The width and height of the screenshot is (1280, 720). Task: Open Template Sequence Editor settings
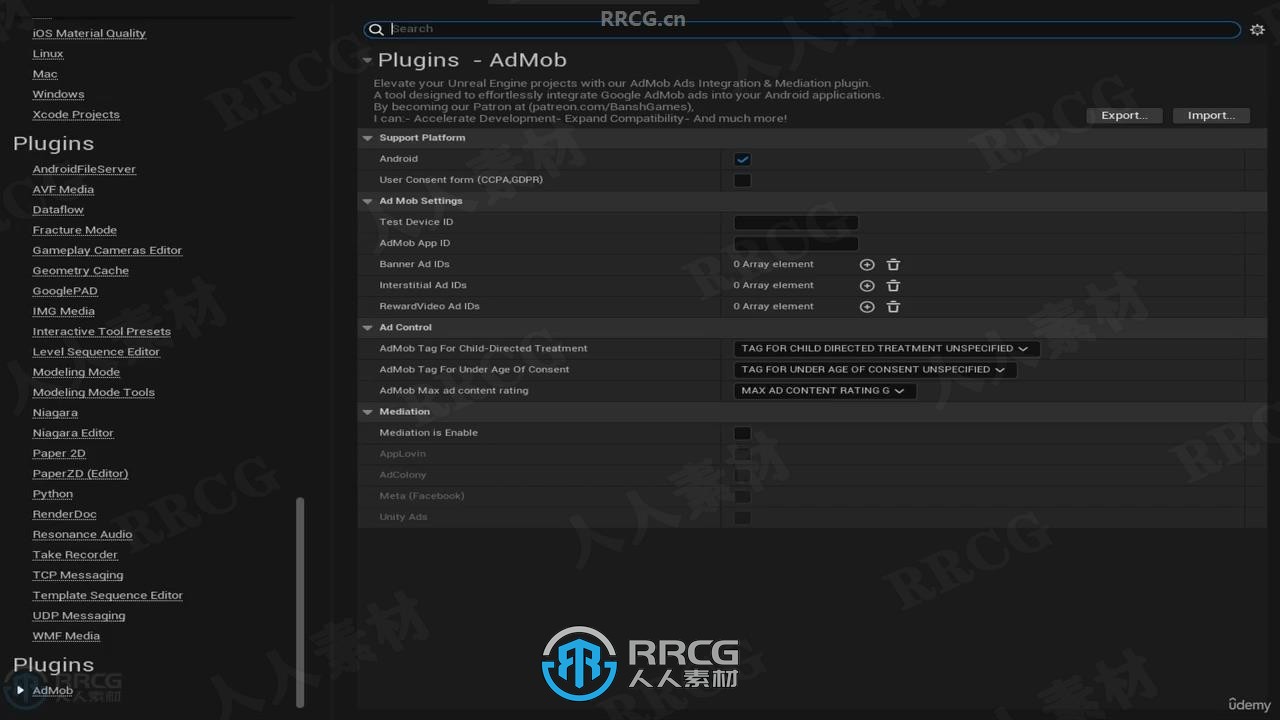[108, 595]
